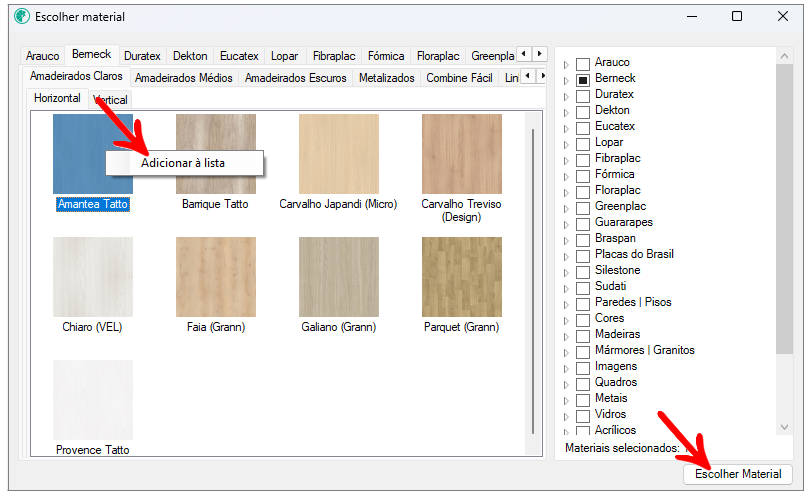Select the Imagens tree label
809x495 pixels.
[616, 366]
